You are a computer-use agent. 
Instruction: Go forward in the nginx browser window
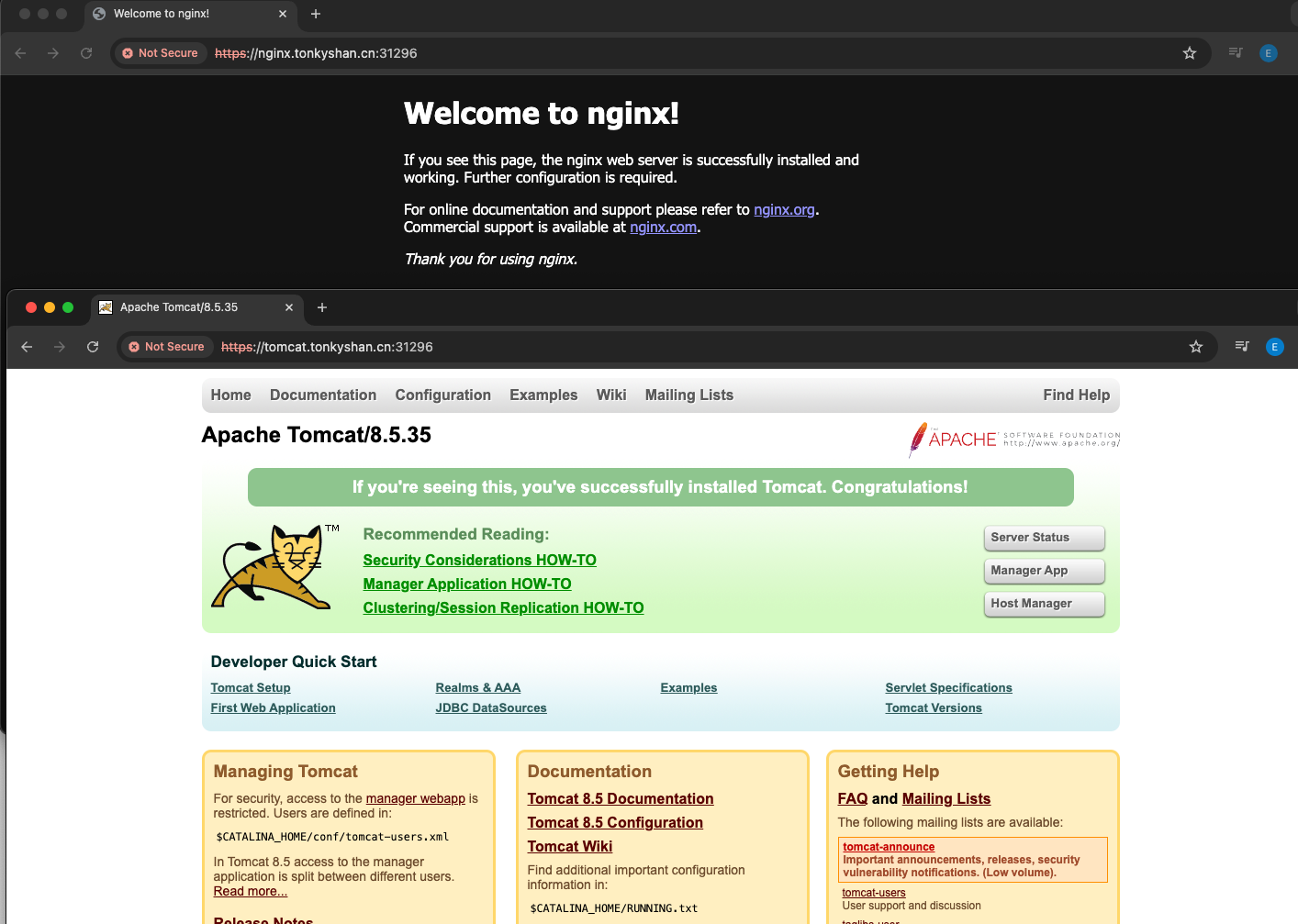(53, 53)
